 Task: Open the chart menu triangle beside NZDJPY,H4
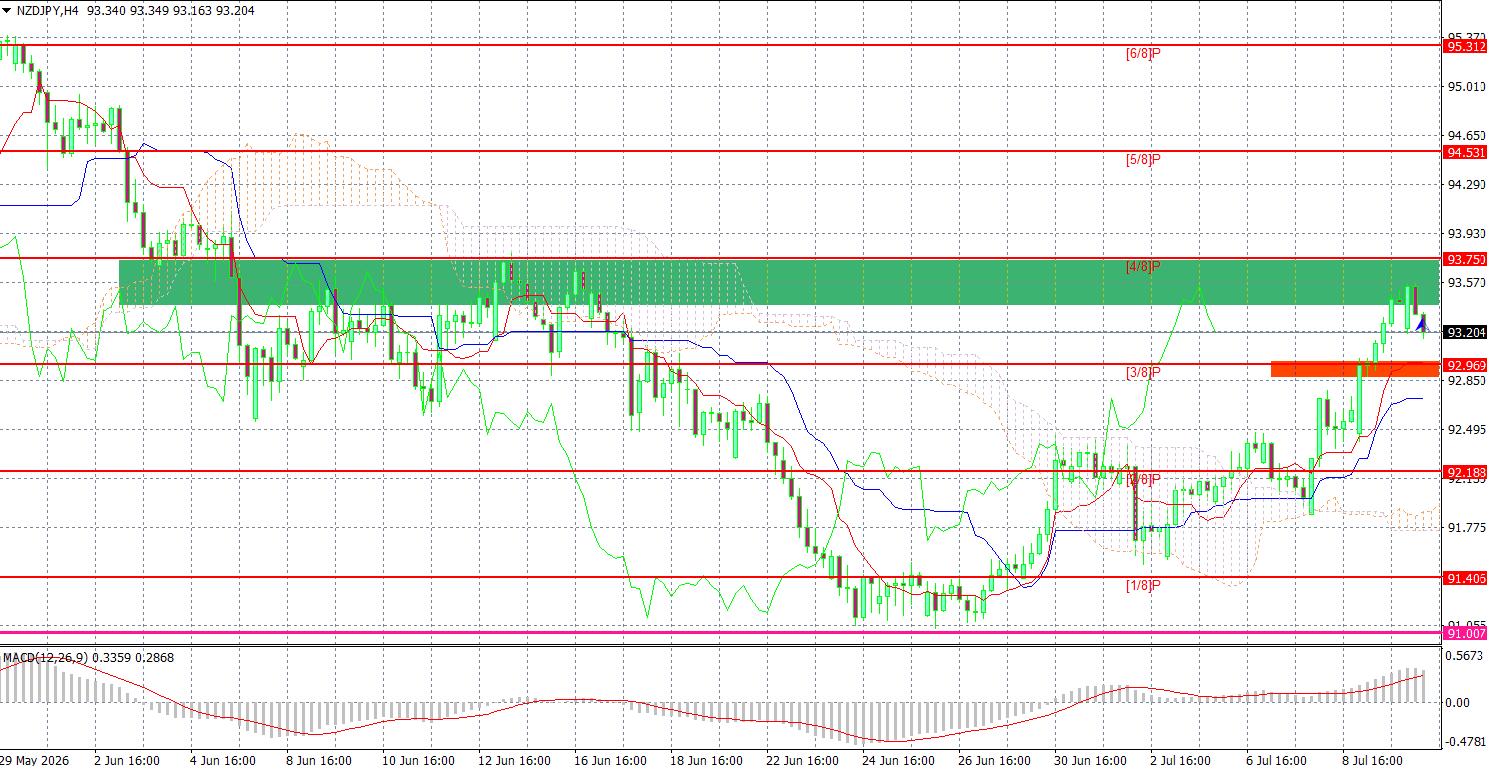coord(7,9)
